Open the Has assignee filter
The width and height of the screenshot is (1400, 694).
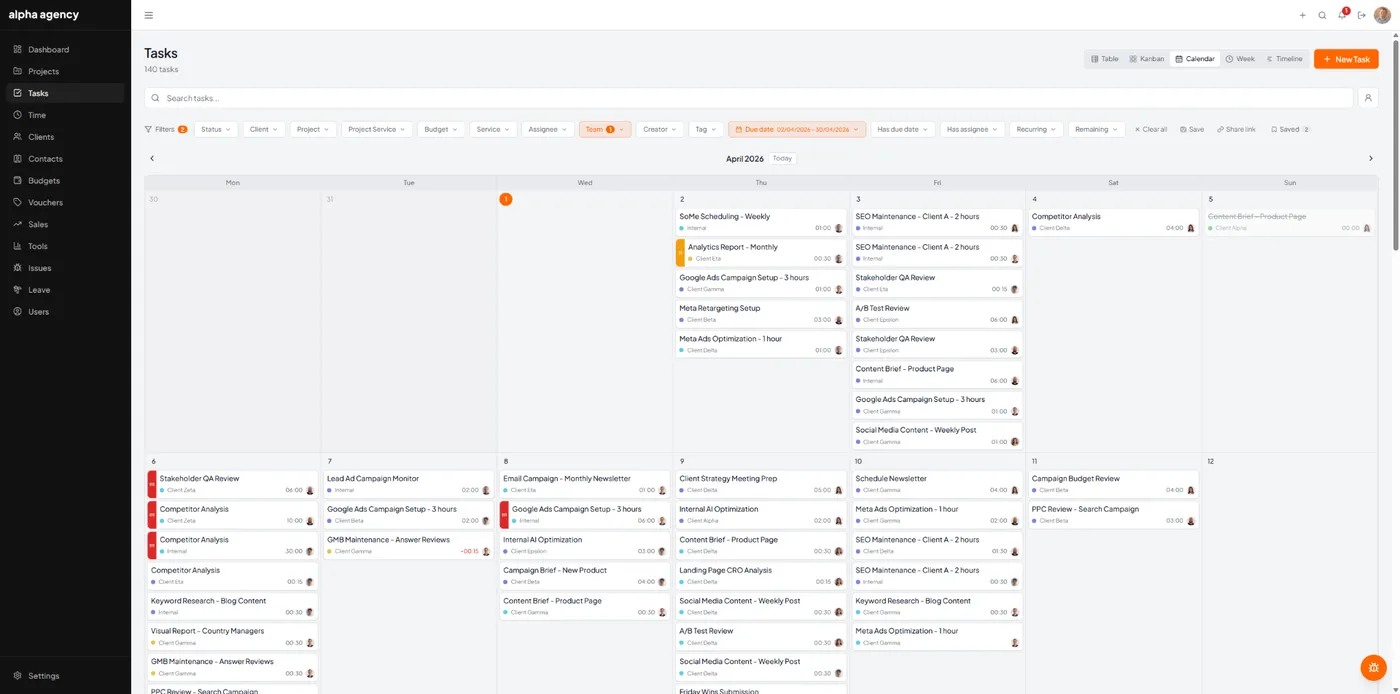click(x=972, y=129)
